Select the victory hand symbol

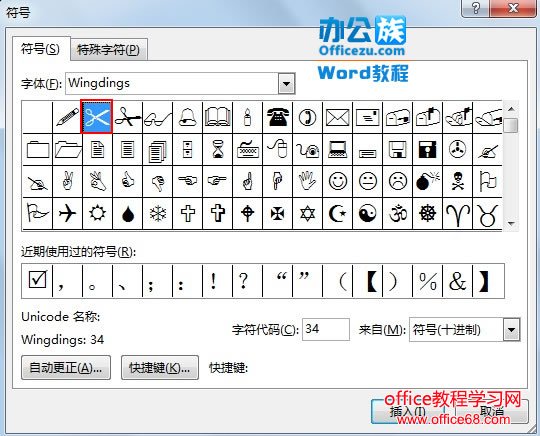click(68, 181)
